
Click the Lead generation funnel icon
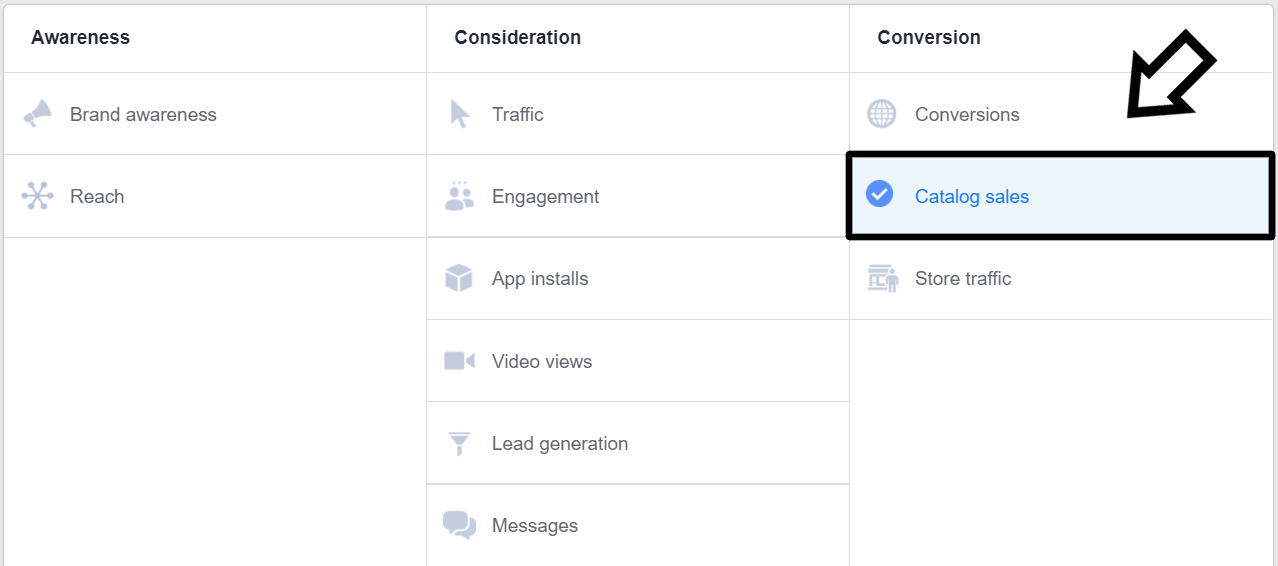459,443
